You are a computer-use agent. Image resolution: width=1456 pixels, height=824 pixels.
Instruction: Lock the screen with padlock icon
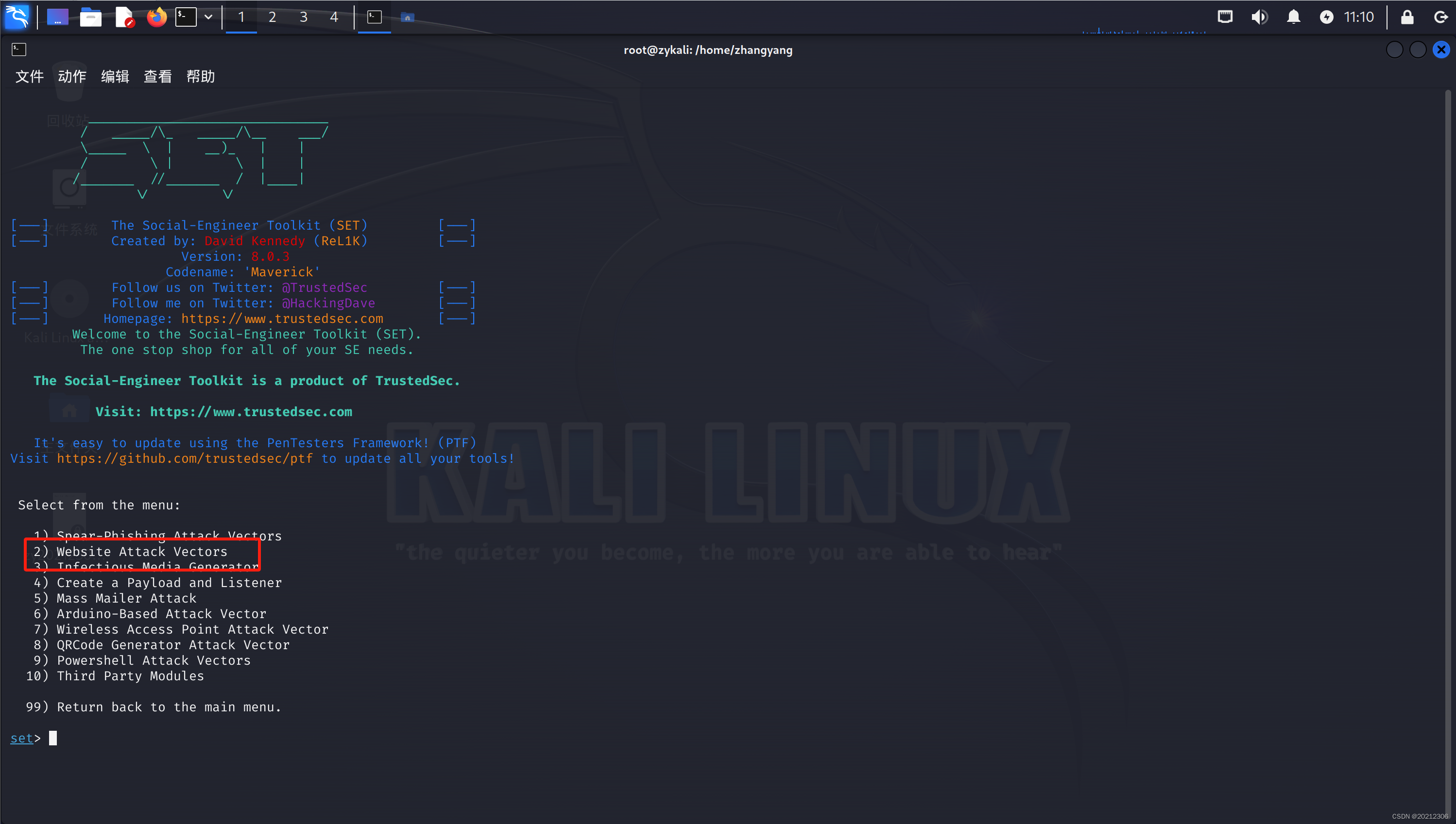click(x=1407, y=17)
